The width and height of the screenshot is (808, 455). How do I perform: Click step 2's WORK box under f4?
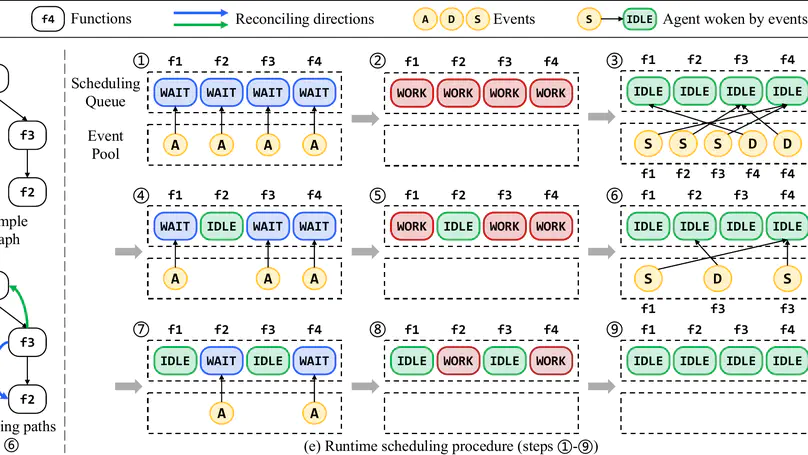pos(551,93)
